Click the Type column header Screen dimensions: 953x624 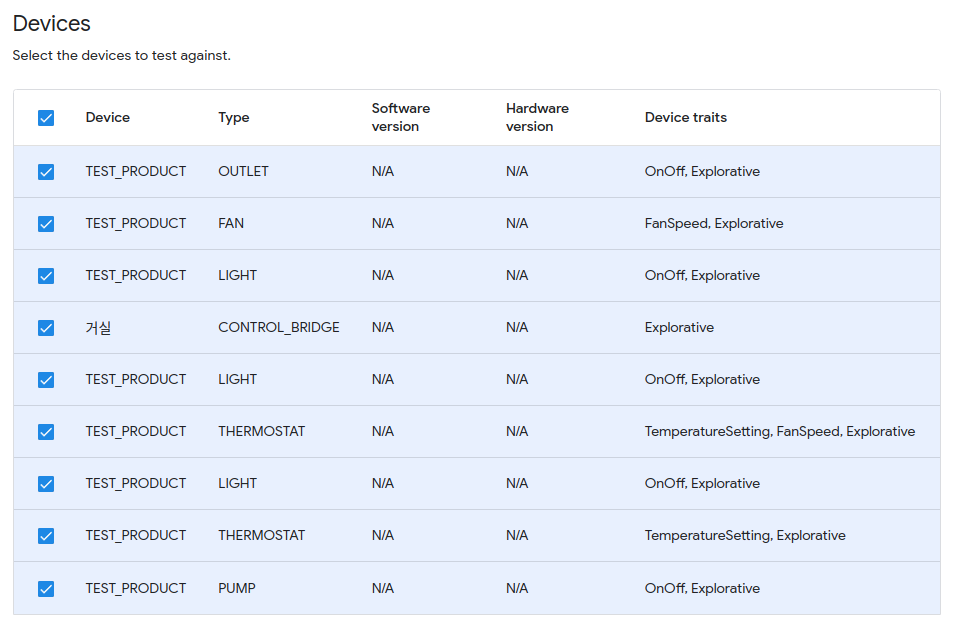234,117
